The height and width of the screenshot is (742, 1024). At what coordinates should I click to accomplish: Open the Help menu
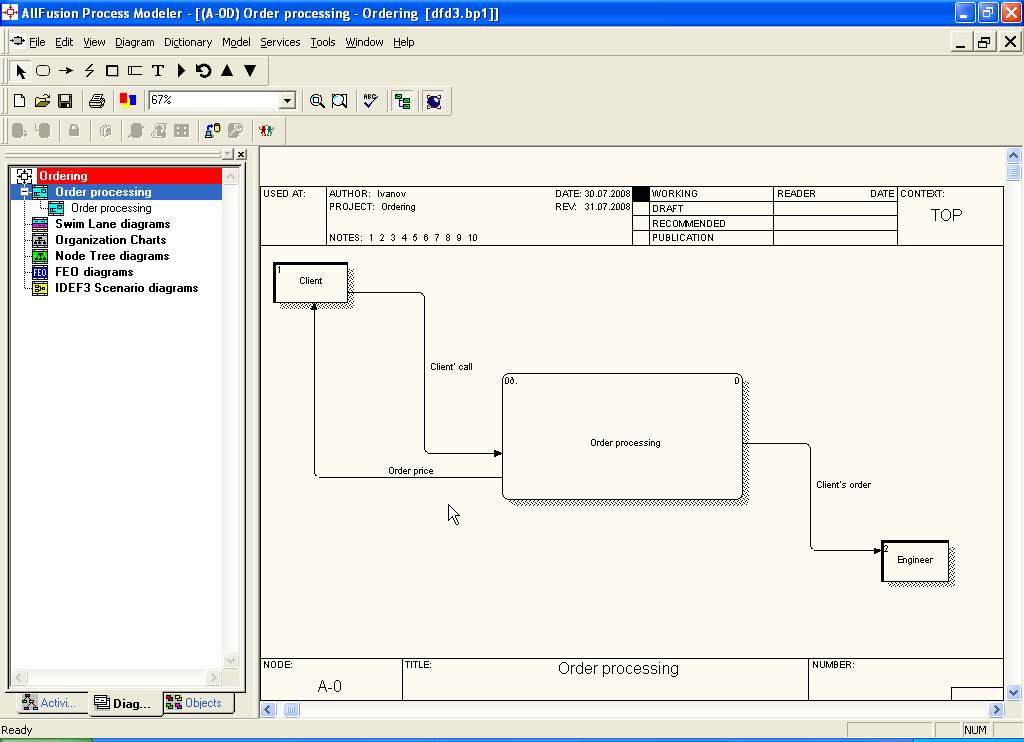(404, 42)
